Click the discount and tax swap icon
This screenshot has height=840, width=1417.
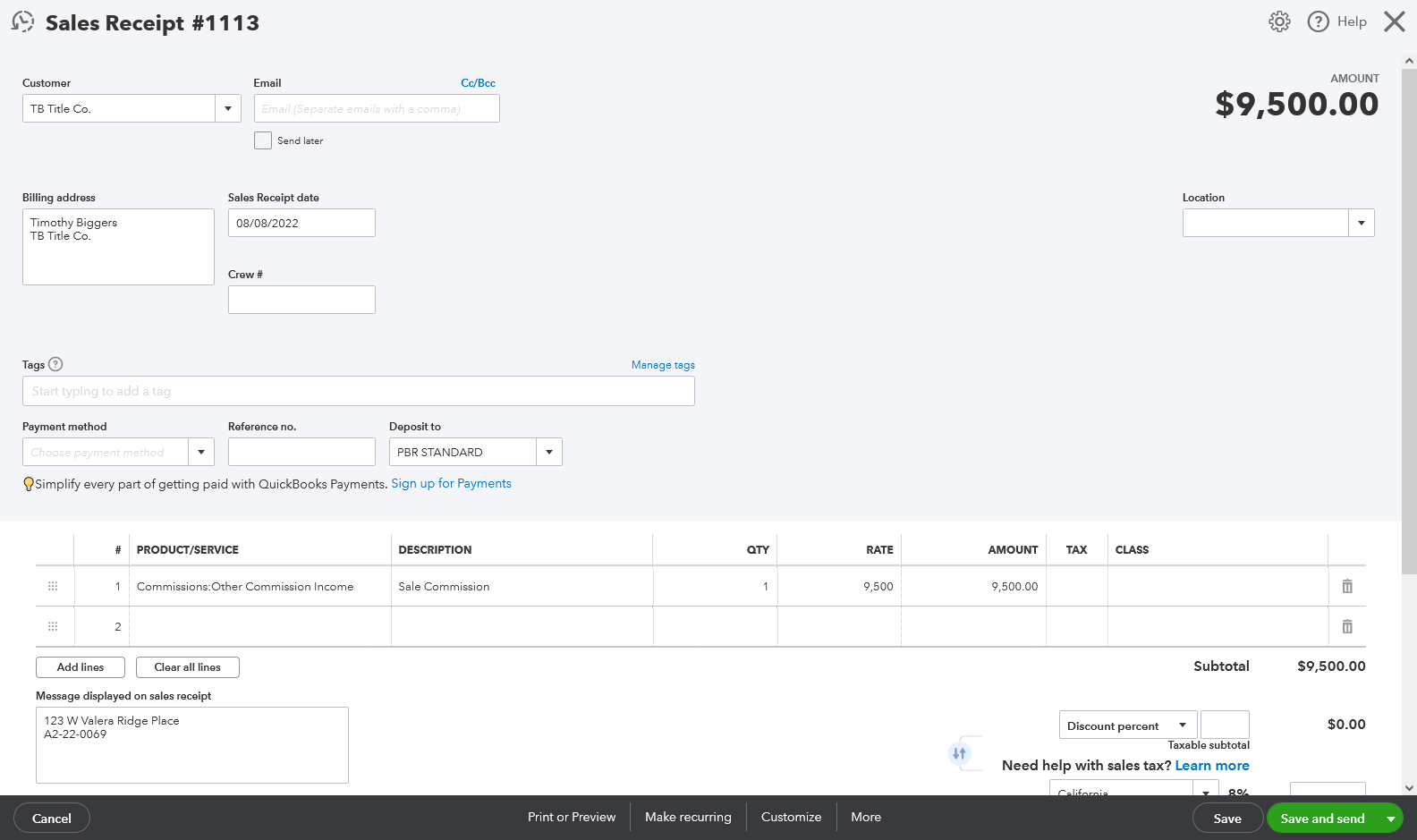(x=959, y=753)
